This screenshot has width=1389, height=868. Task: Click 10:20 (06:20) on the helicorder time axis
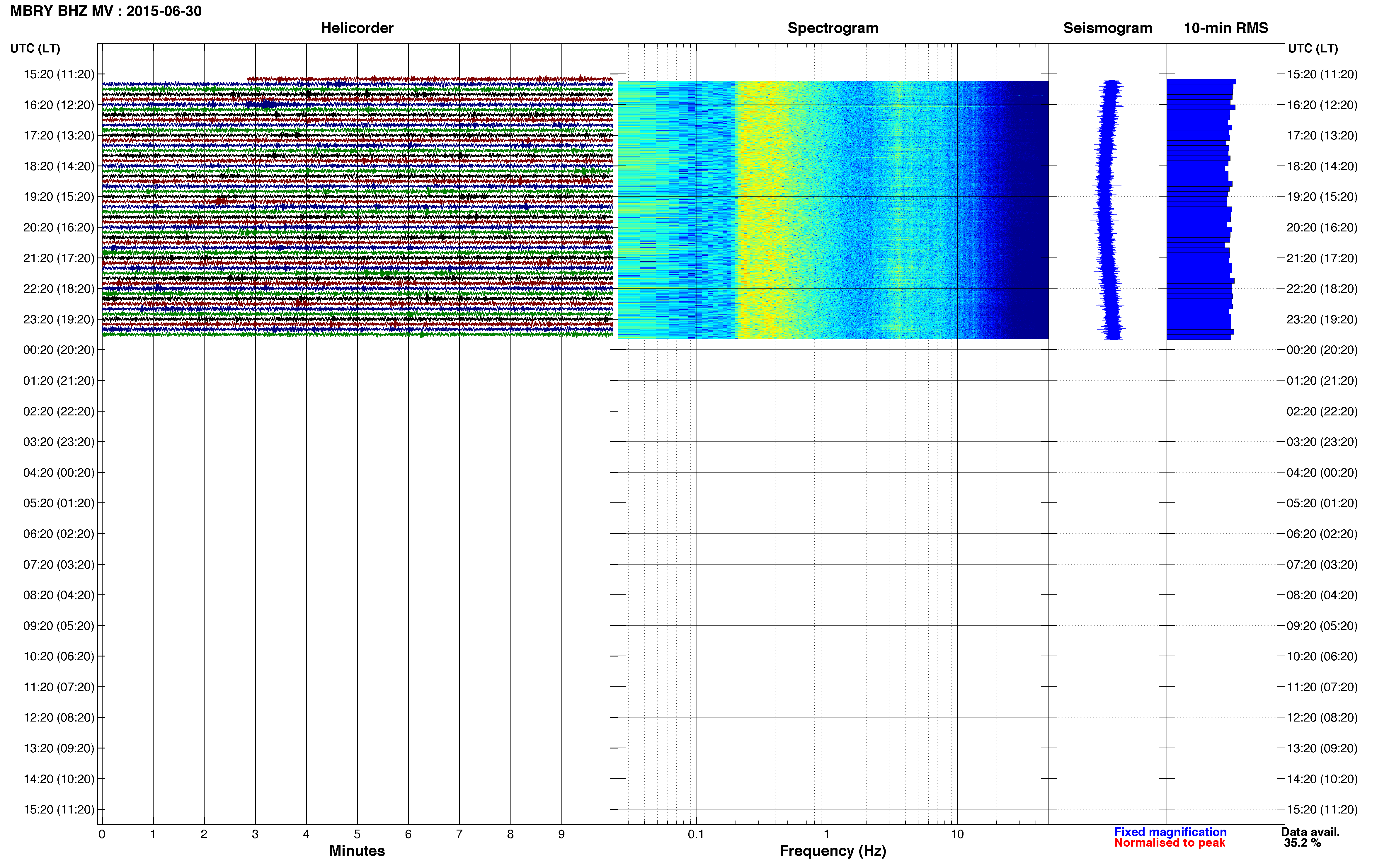click(x=59, y=656)
